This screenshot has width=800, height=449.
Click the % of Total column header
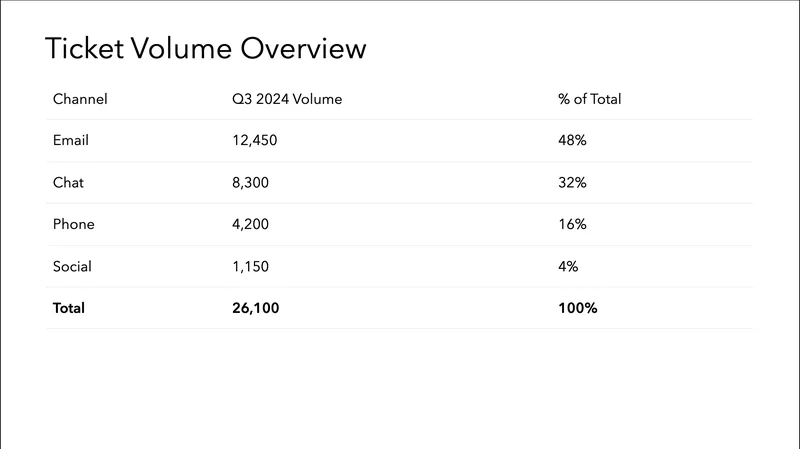click(590, 99)
